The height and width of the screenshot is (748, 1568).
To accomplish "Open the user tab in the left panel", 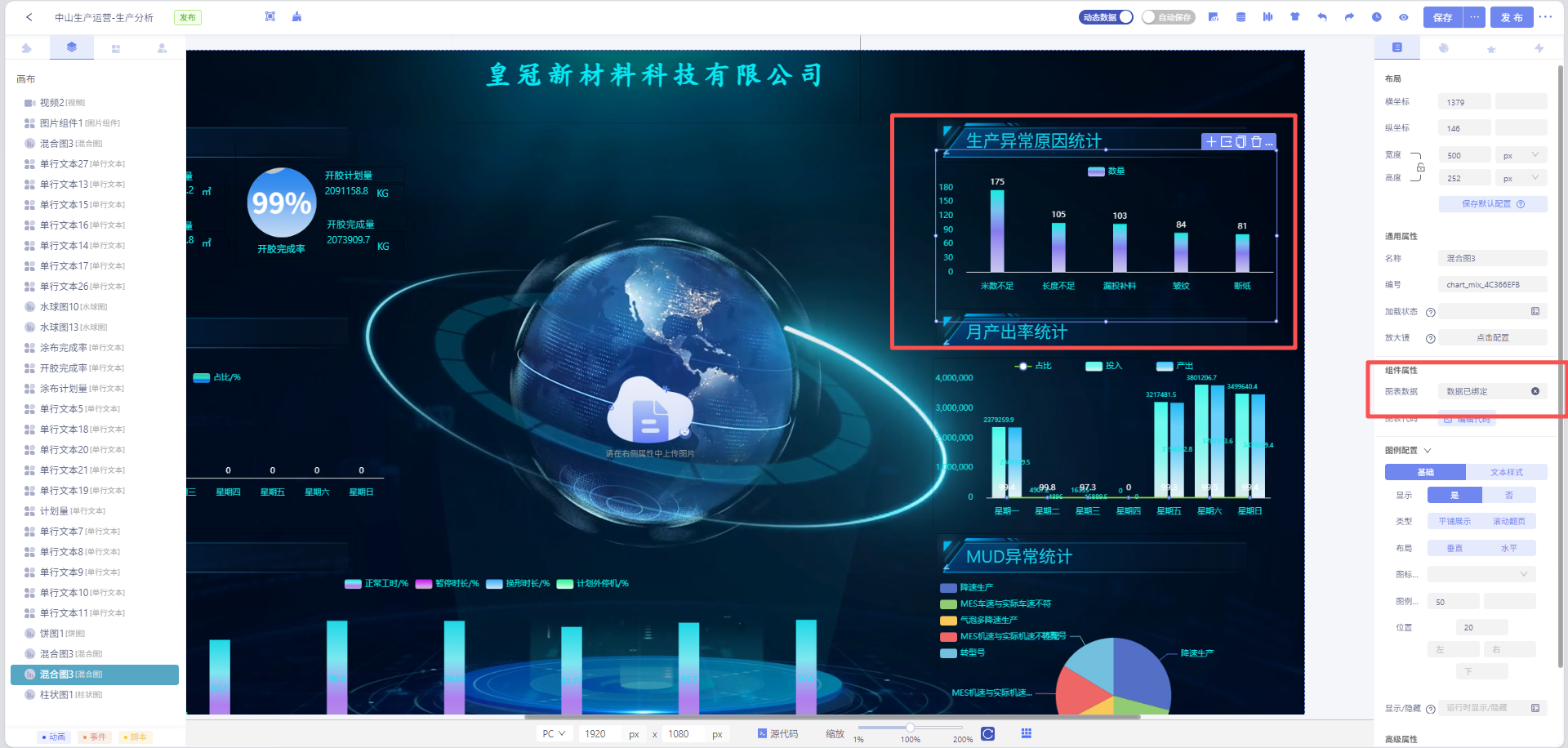I will click(162, 48).
